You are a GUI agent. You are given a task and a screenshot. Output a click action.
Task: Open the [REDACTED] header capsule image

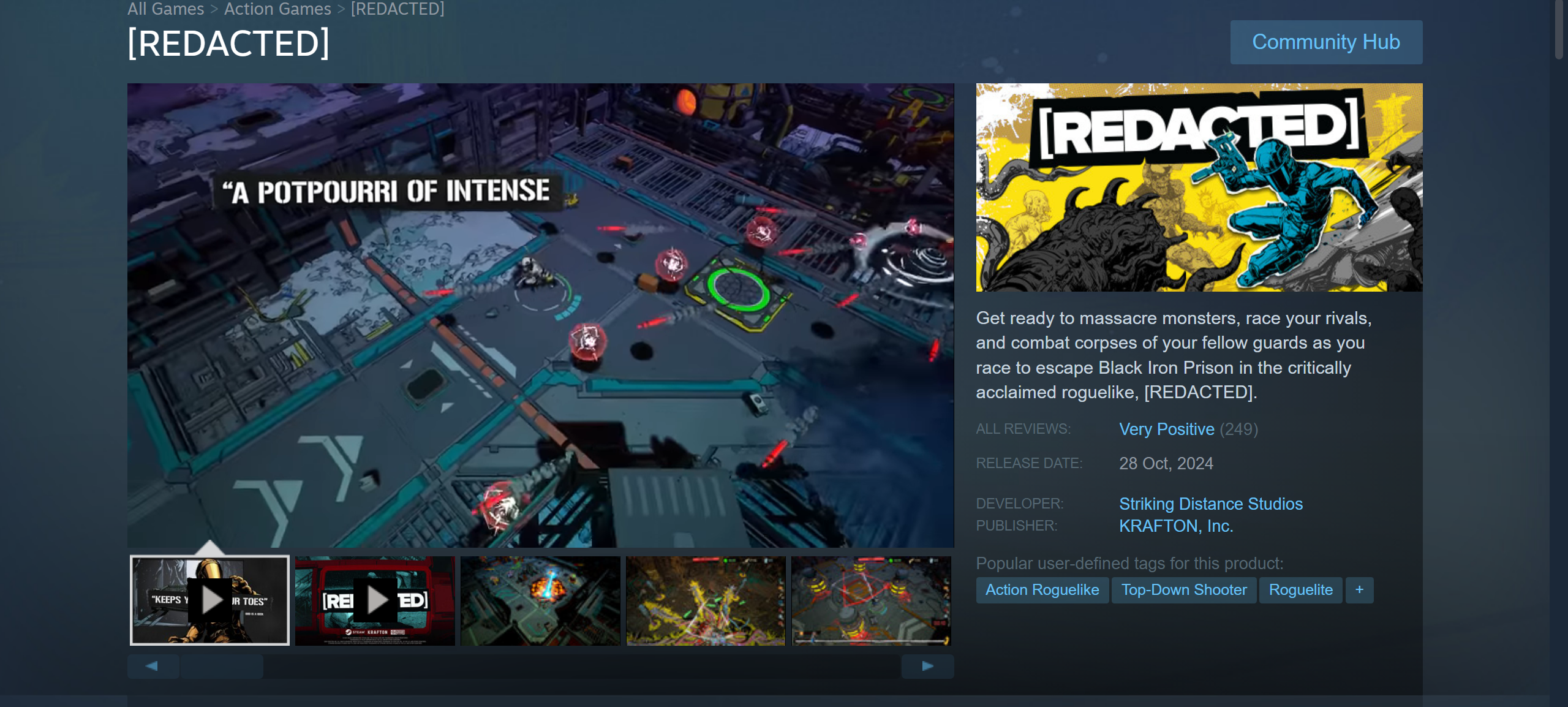[x=1199, y=187]
